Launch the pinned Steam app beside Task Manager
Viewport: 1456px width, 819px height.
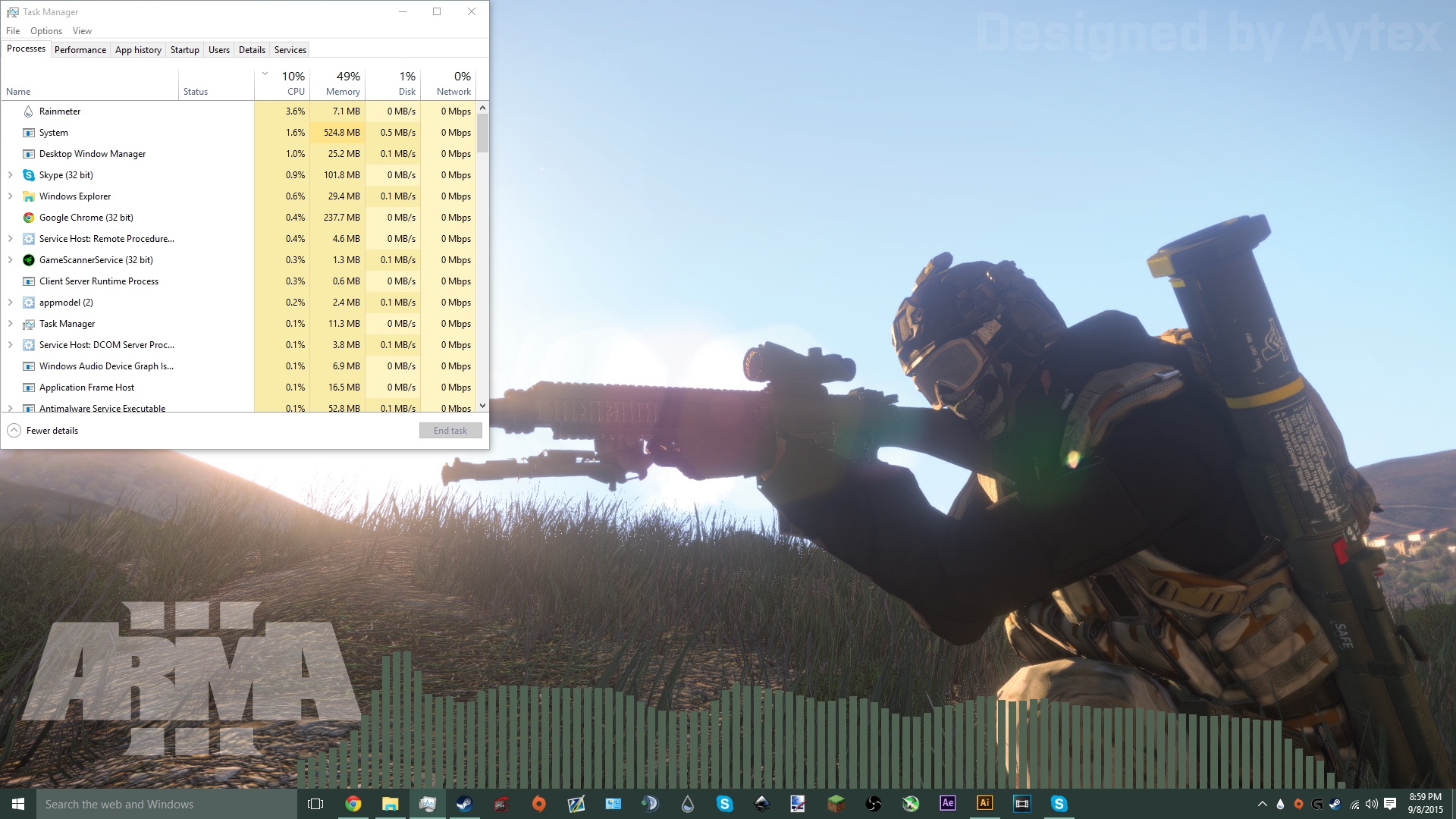pos(465,804)
